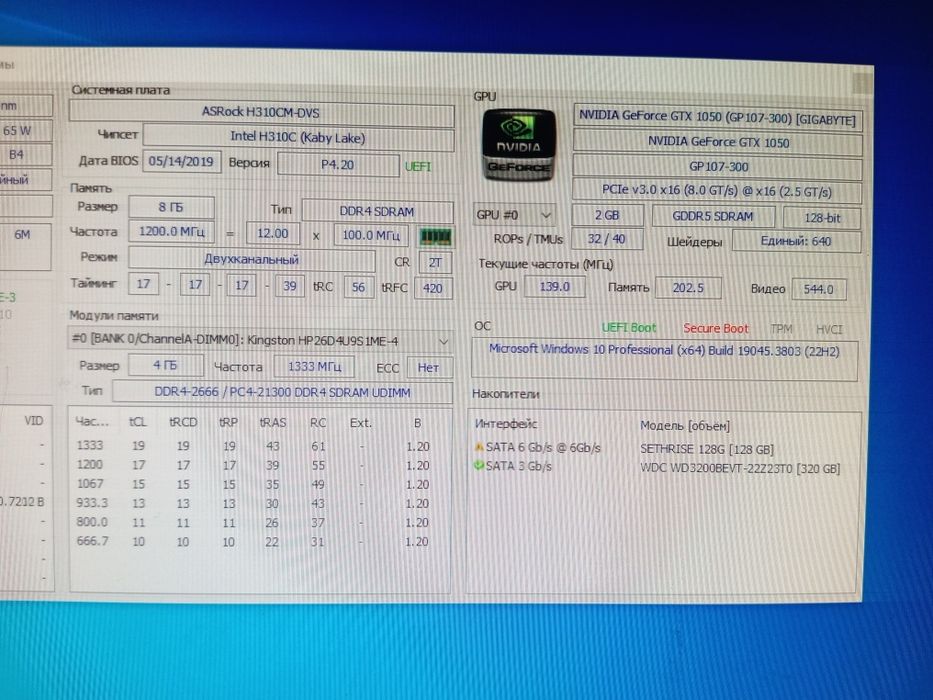933x700 pixels.
Task: Click the video clock value 544.0
Action: pos(819,289)
